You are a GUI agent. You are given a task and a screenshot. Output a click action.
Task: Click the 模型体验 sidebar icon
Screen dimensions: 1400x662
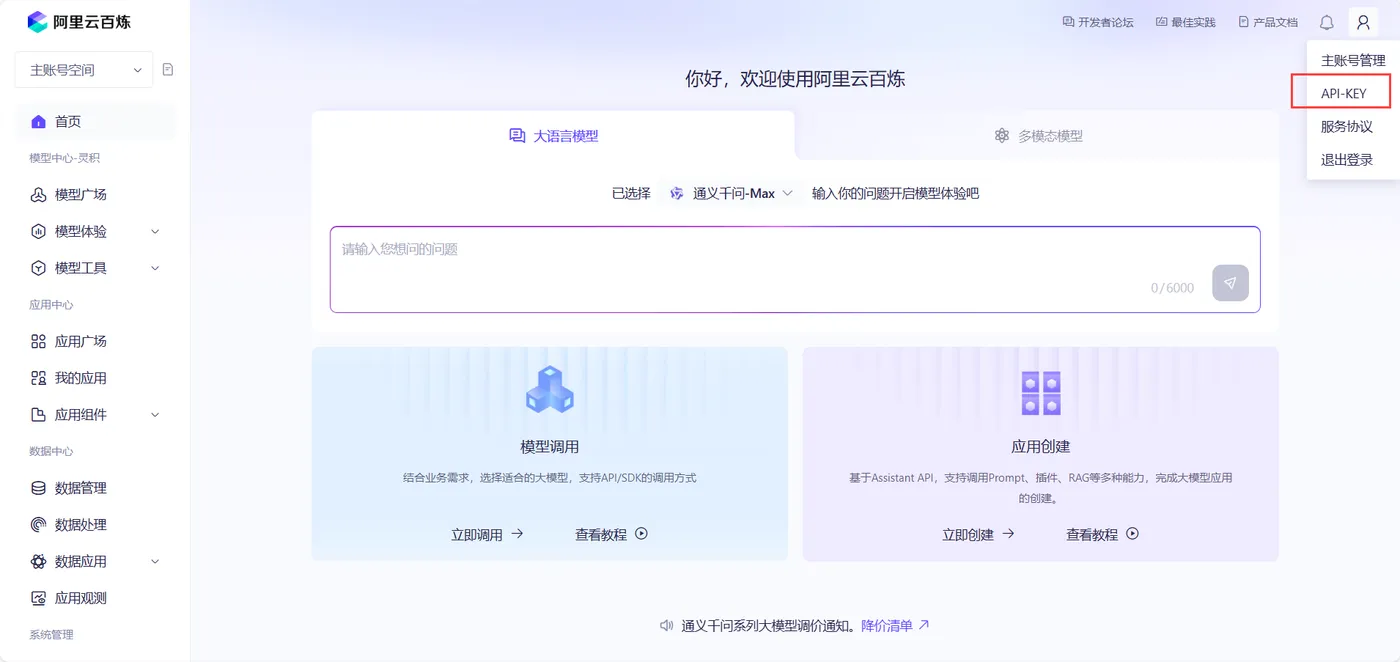pos(38,232)
